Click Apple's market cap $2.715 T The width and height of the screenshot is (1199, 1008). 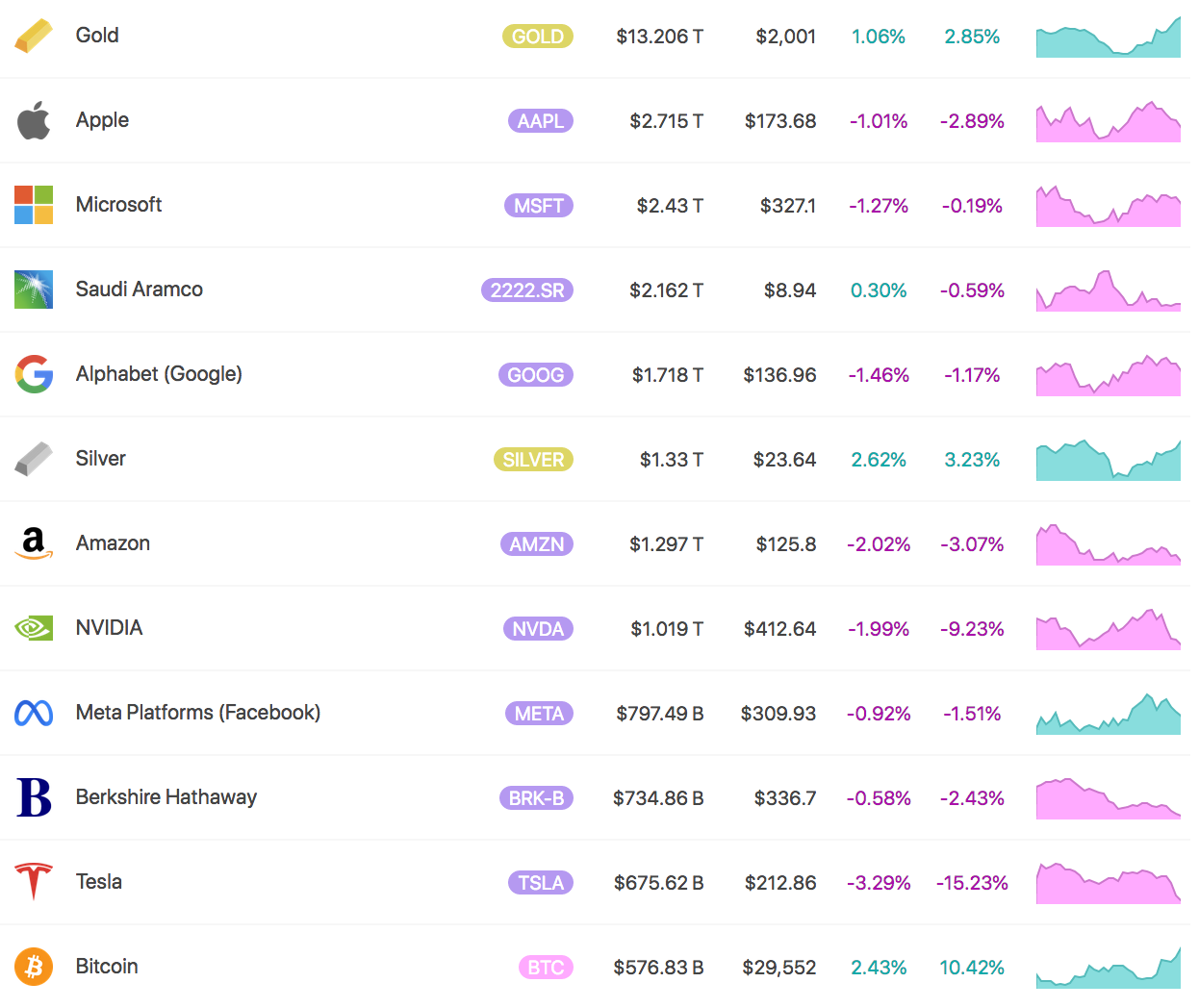click(x=667, y=121)
